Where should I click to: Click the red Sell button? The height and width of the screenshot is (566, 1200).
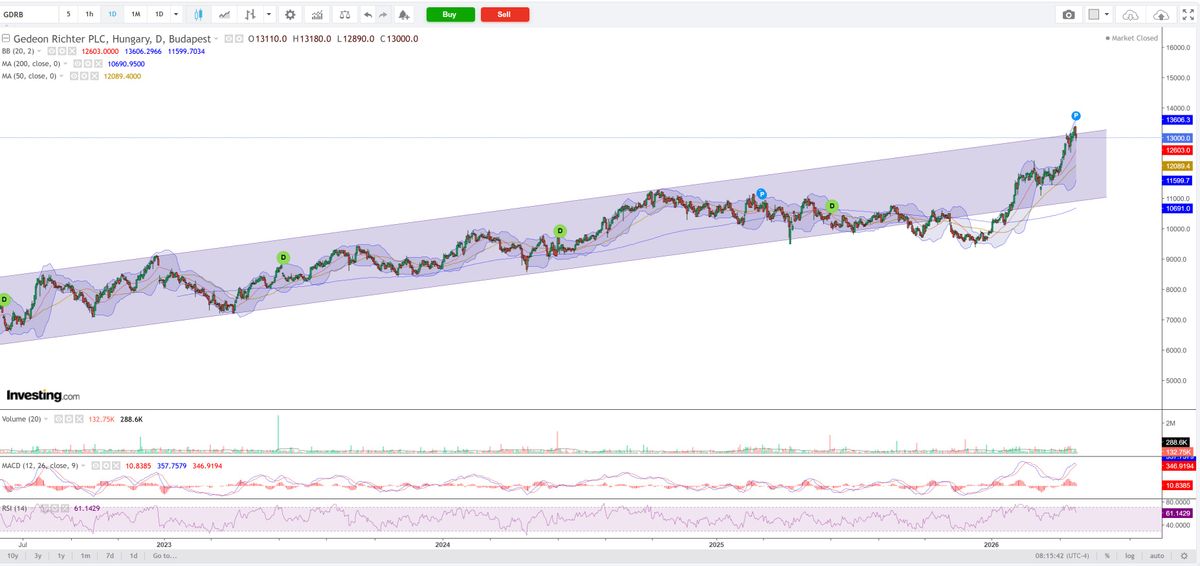(505, 15)
